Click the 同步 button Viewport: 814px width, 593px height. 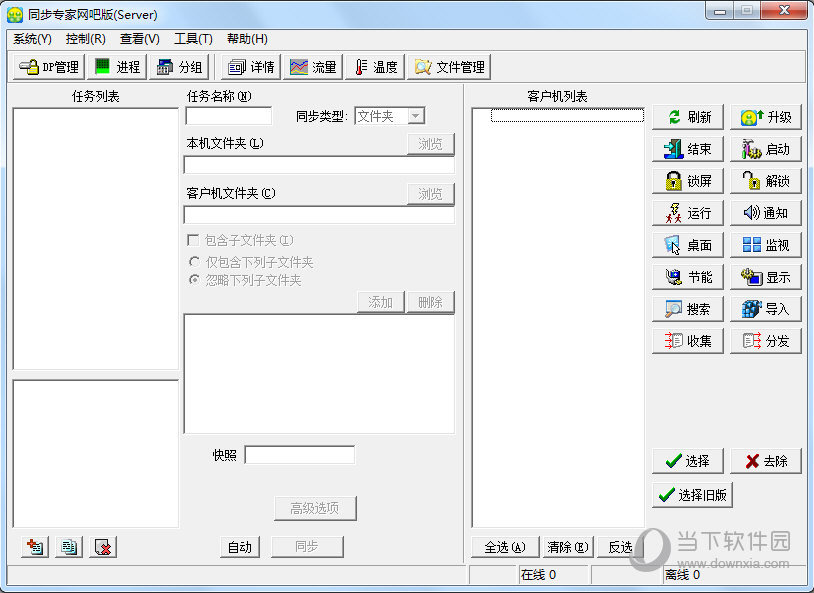pos(307,547)
